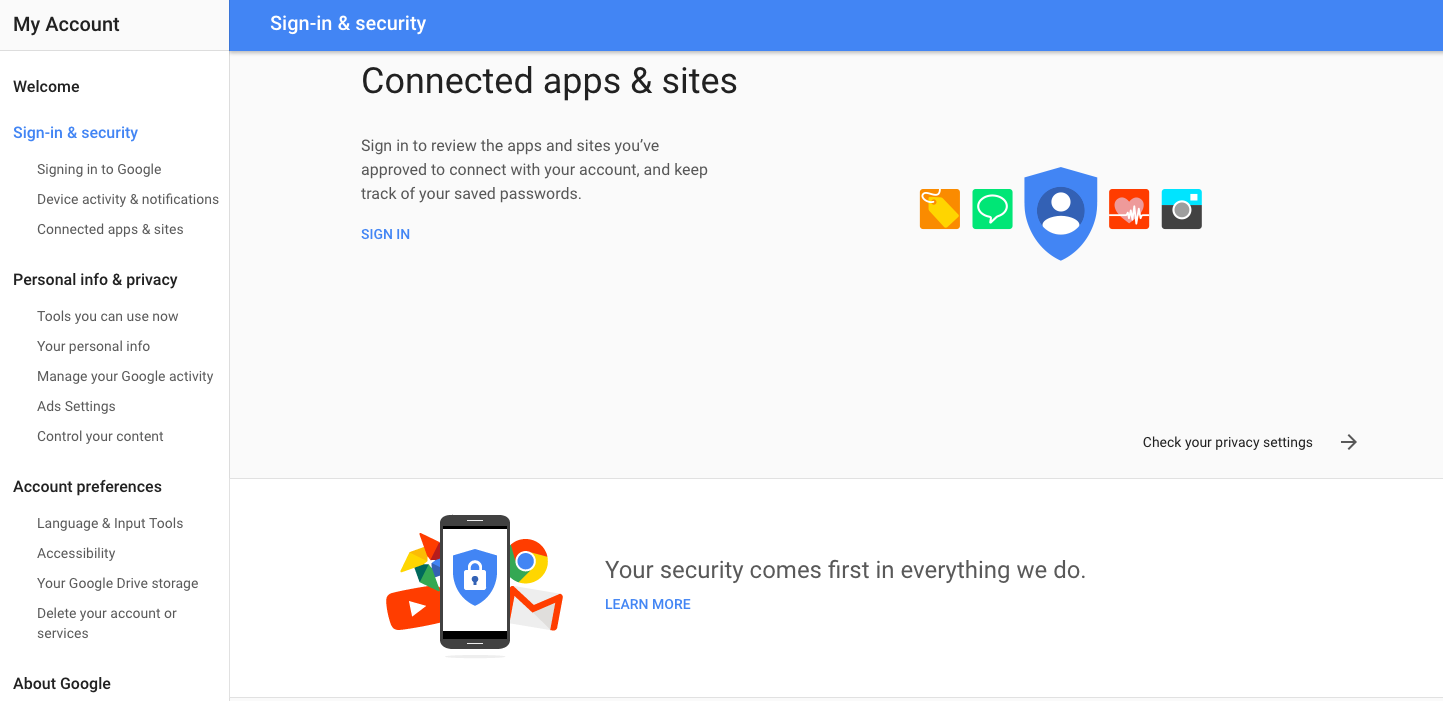Viewport: 1443px width, 701px height.
Task: Select Sign-in & security in sidebar
Action: pyautogui.click(x=75, y=133)
